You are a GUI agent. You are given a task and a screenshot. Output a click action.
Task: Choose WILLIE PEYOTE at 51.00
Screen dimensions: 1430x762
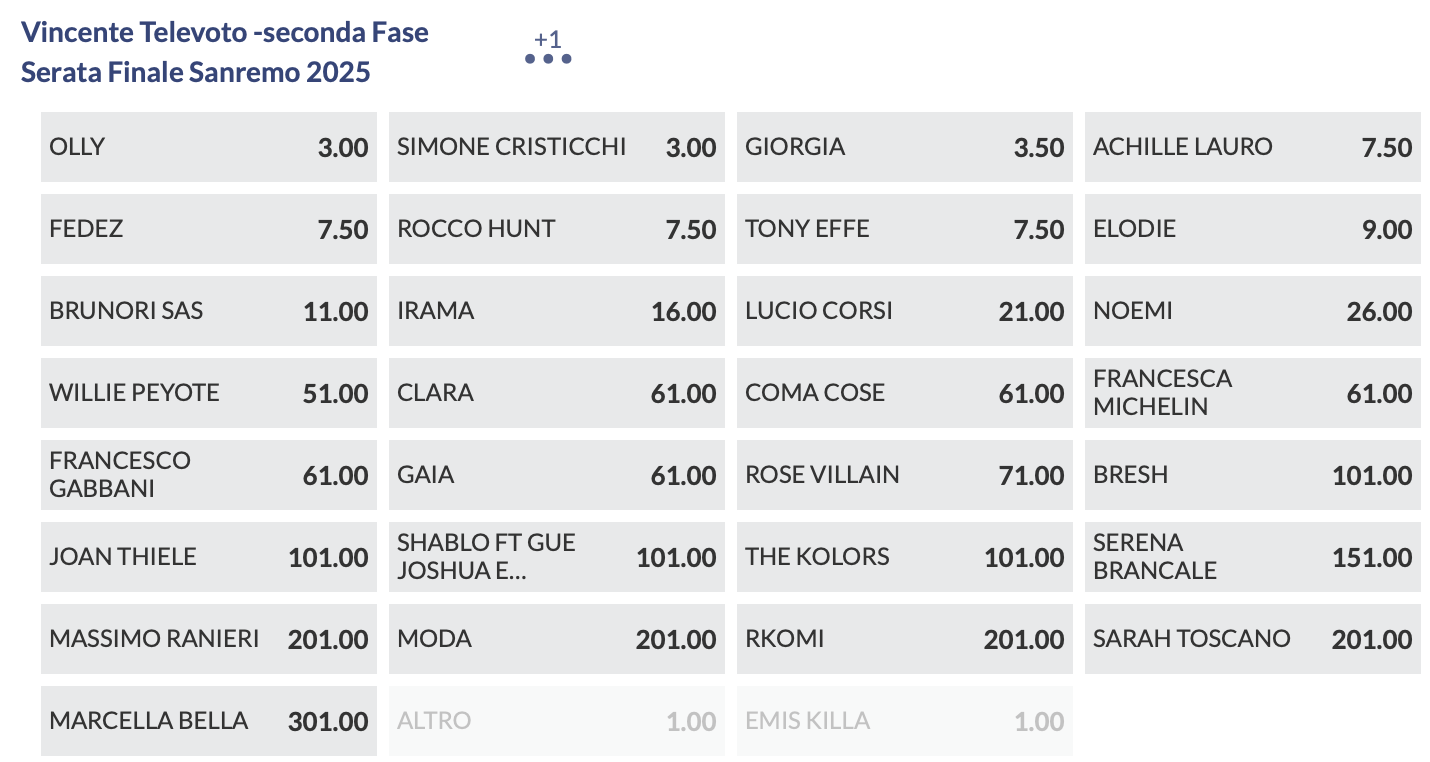pyautogui.click(x=208, y=393)
